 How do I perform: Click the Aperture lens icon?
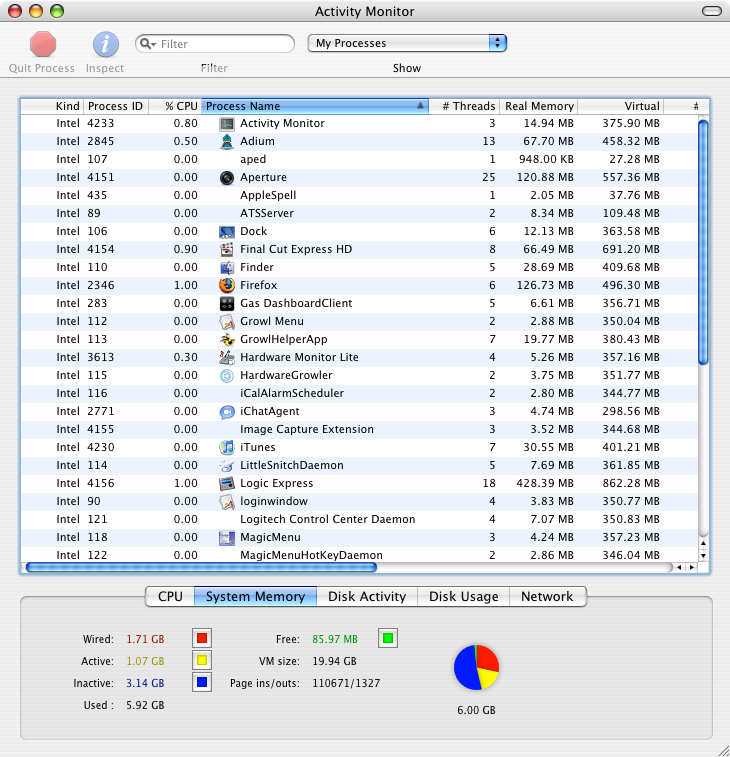(226, 178)
